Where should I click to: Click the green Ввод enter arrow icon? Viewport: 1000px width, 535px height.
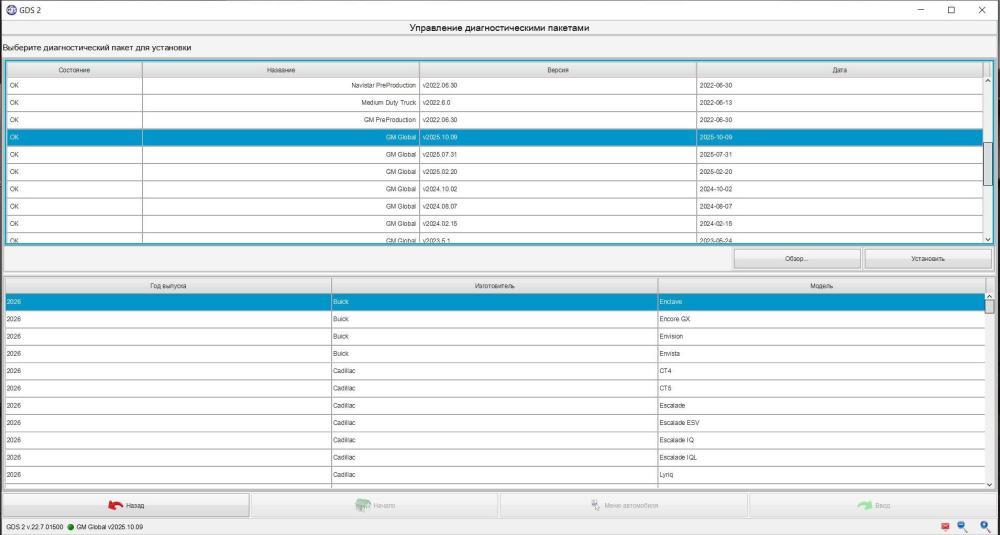click(864, 505)
